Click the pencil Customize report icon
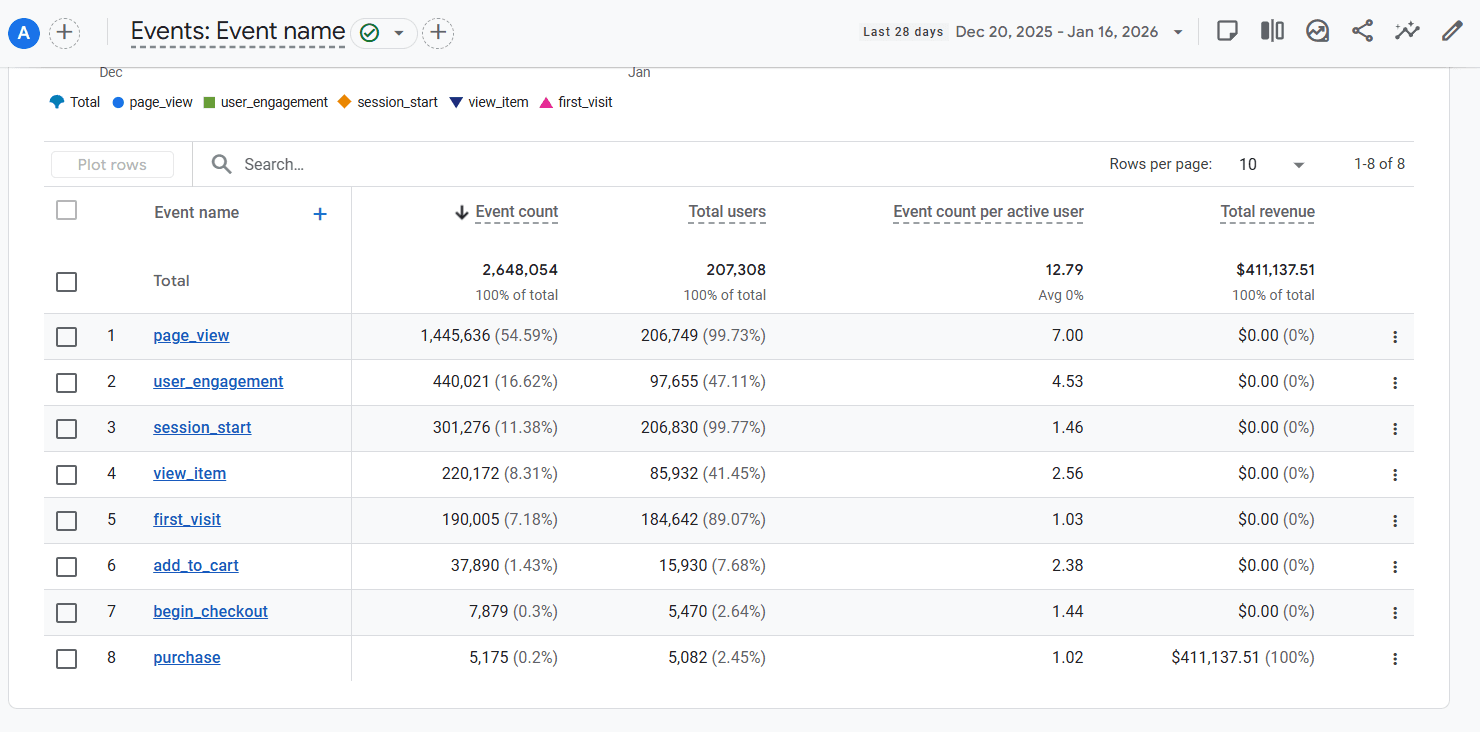 1452,32
